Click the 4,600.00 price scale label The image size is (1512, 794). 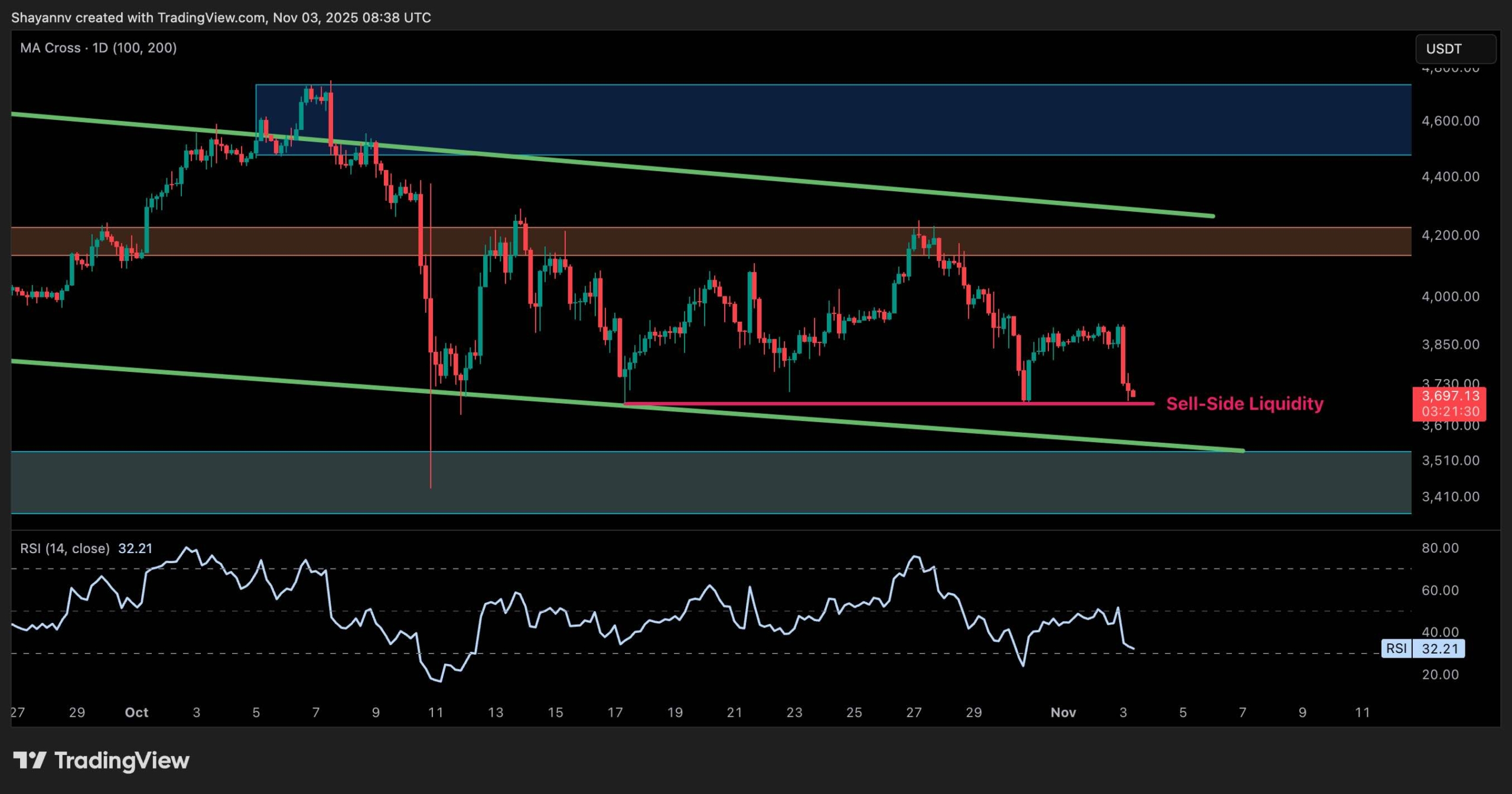coord(1450,121)
